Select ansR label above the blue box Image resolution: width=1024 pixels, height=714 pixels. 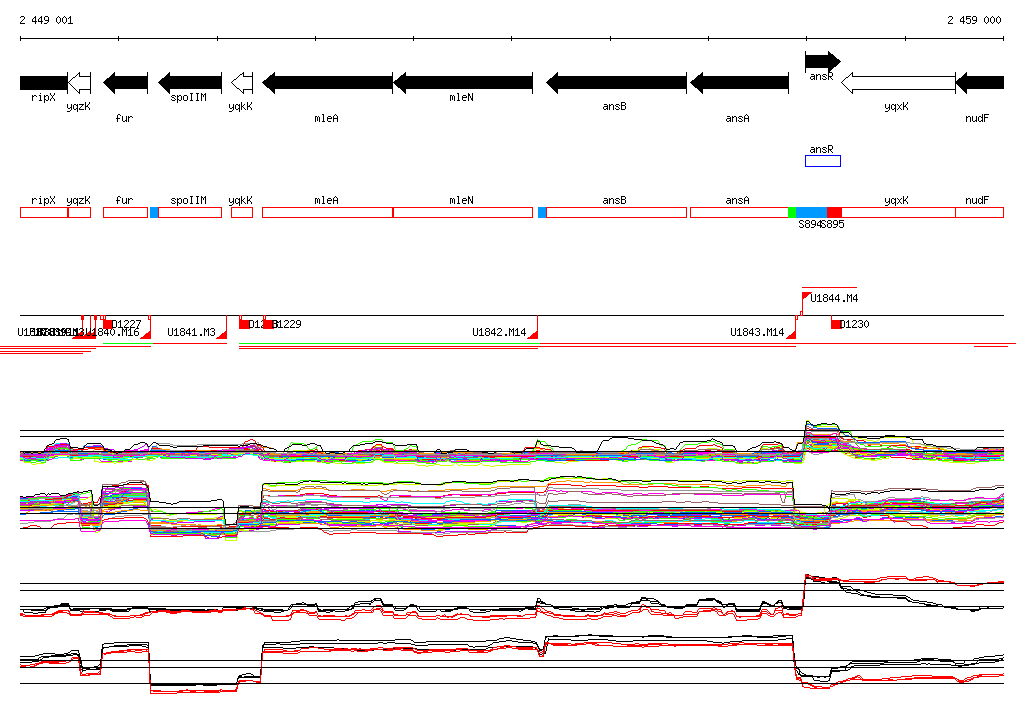(822, 150)
